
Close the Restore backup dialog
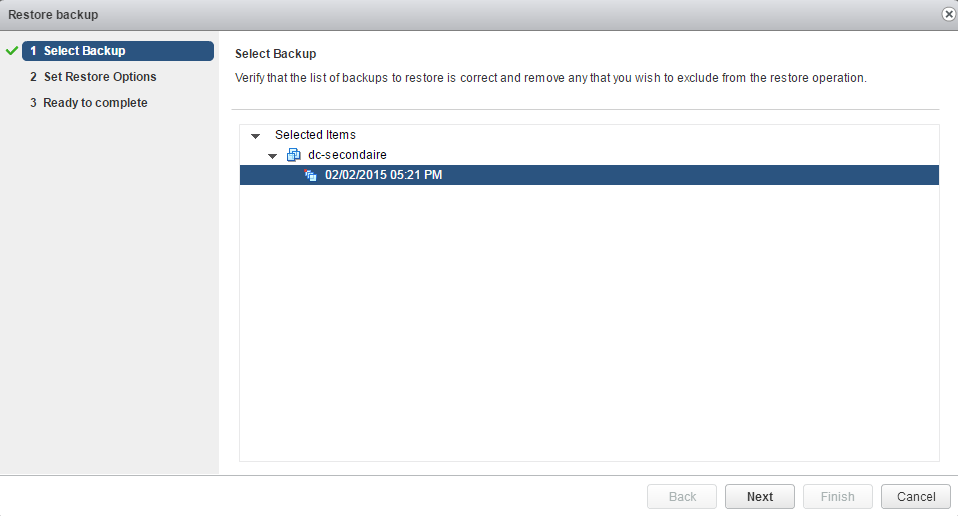point(948,14)
